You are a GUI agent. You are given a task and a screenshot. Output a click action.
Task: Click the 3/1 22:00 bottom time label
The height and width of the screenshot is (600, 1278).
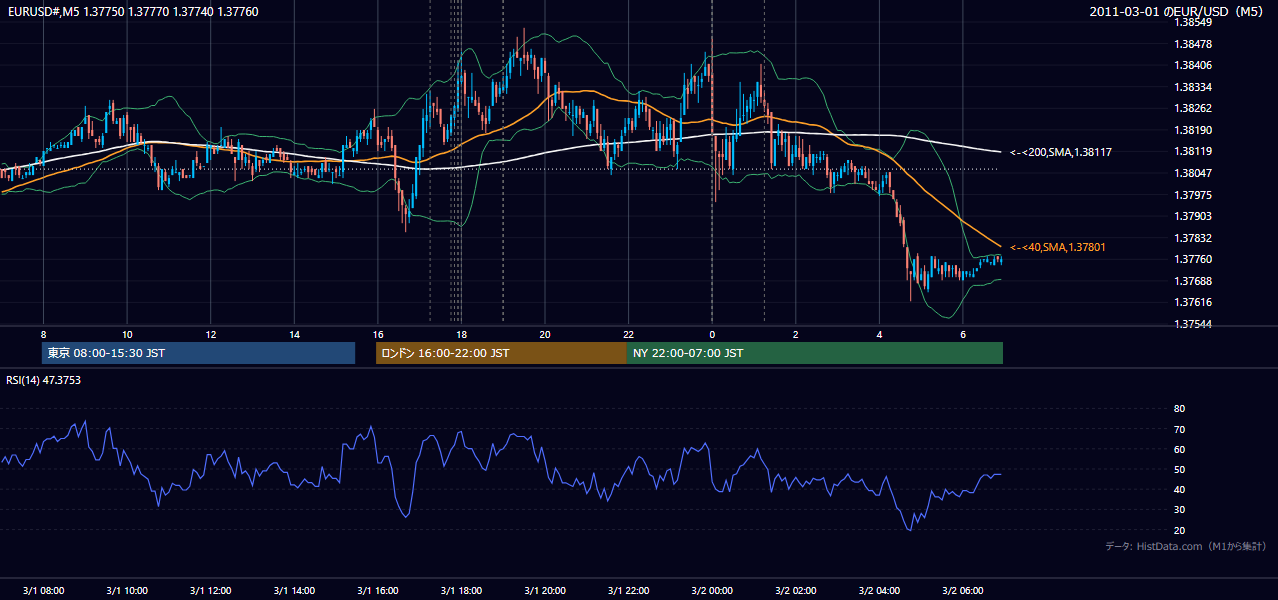628,590
